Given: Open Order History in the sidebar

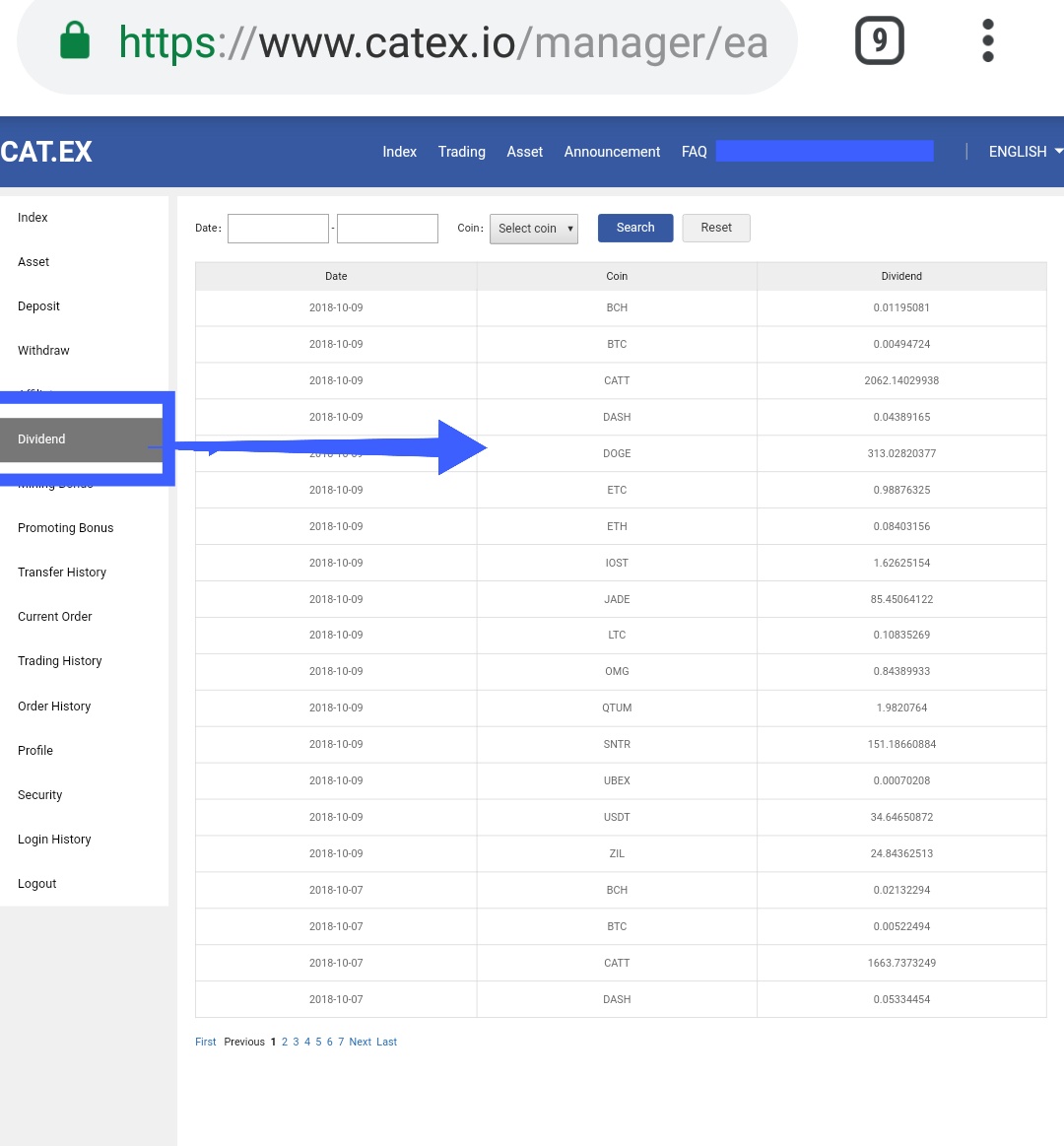Looking at the screenshot, I should 54,706.
